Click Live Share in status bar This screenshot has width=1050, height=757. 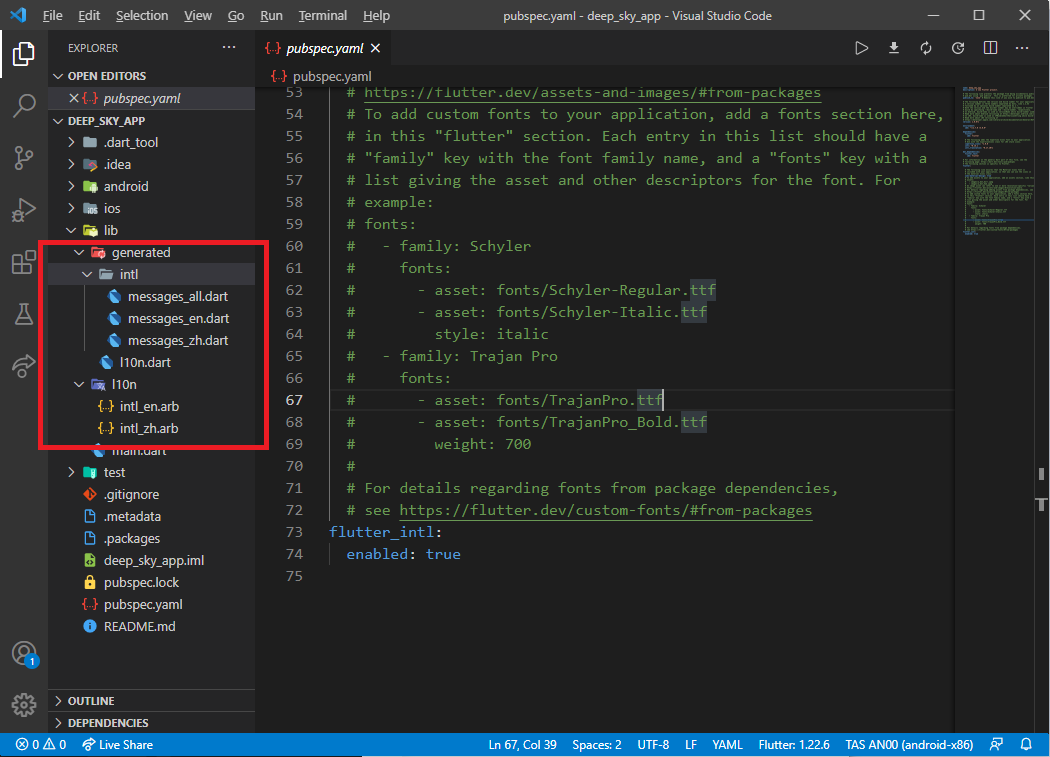point(117,745)
